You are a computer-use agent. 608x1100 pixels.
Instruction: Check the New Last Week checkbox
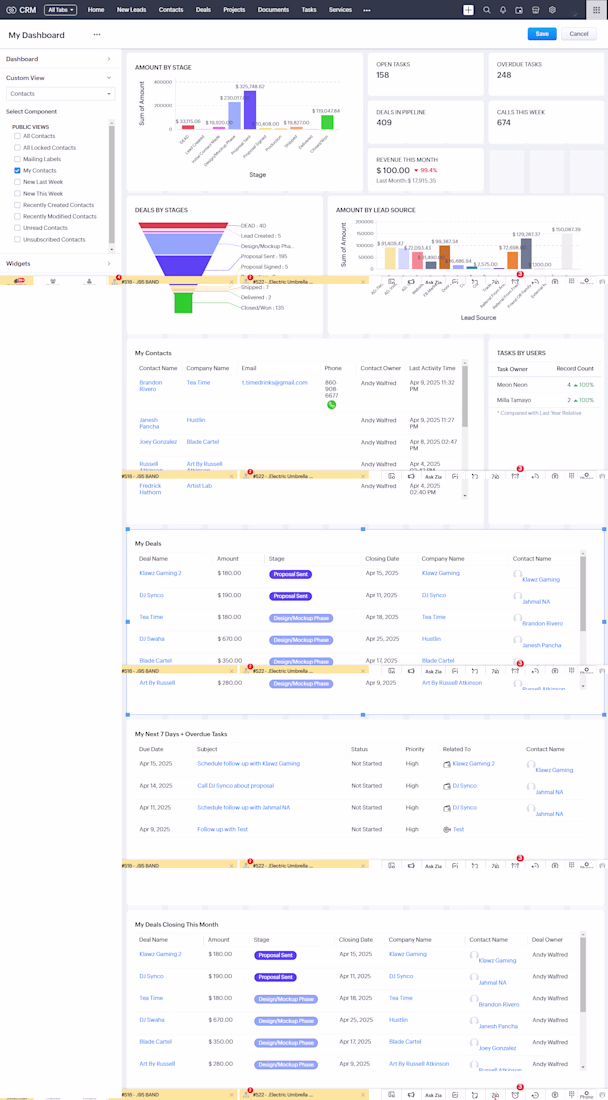(18, 182)
